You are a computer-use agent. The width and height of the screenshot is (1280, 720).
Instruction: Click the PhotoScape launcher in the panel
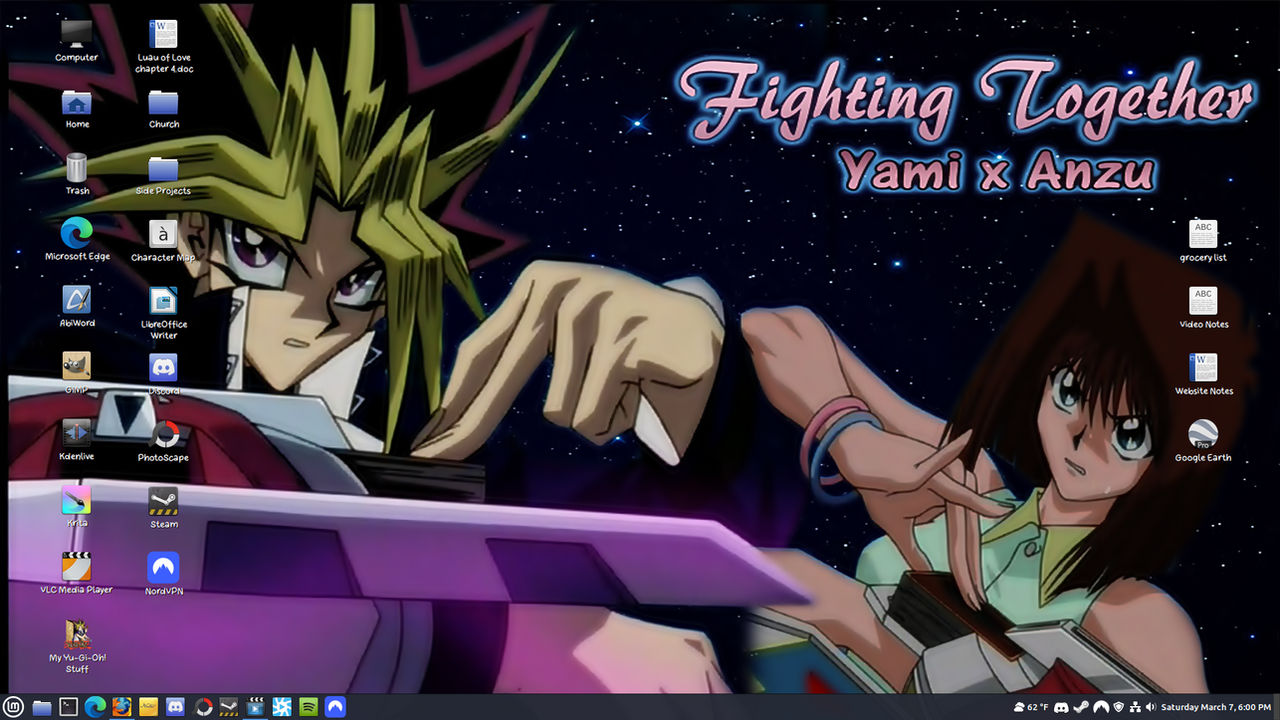tap(203, 707)
